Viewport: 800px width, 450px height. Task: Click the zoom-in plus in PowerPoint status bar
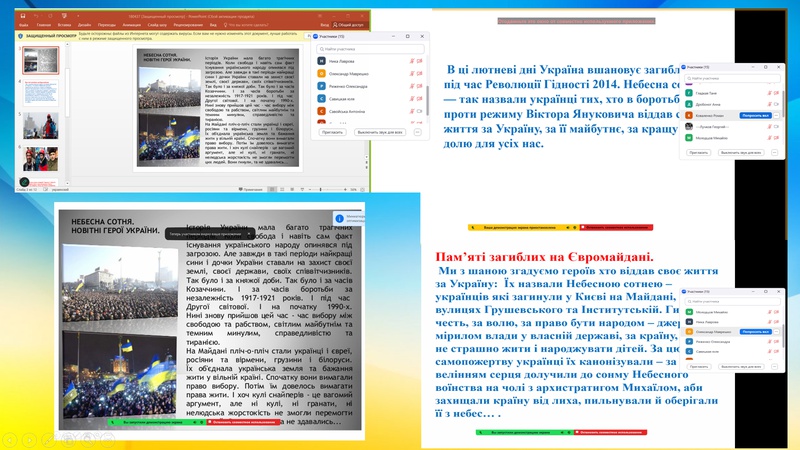coord(345,189)
